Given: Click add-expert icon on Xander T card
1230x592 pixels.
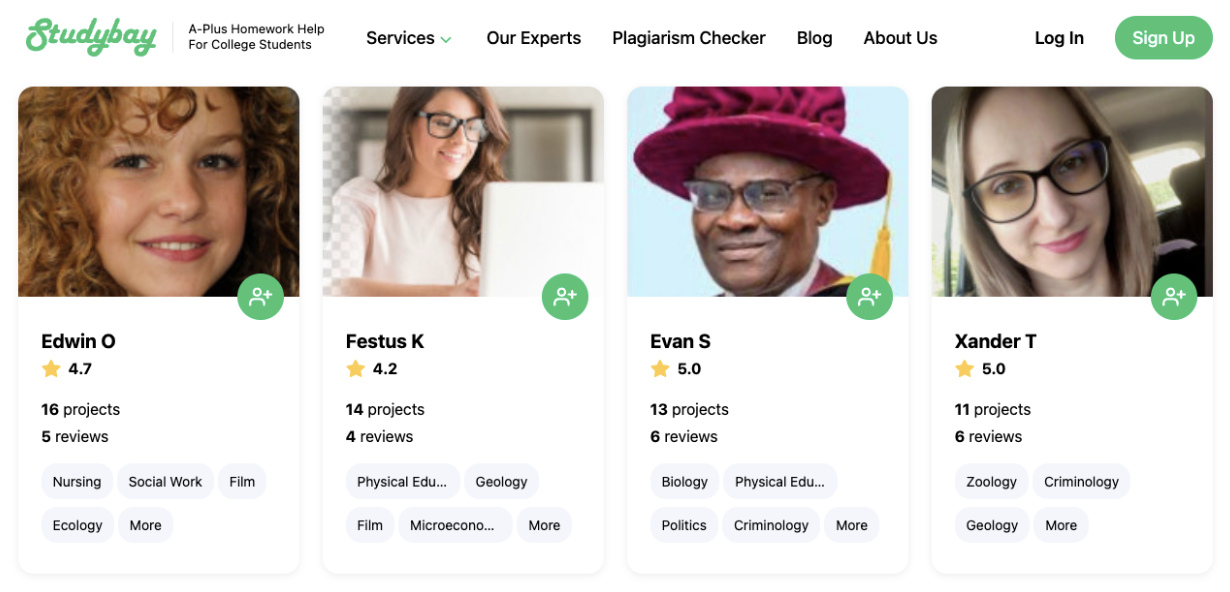Looking at the screenshot, I should point(1174,296).
